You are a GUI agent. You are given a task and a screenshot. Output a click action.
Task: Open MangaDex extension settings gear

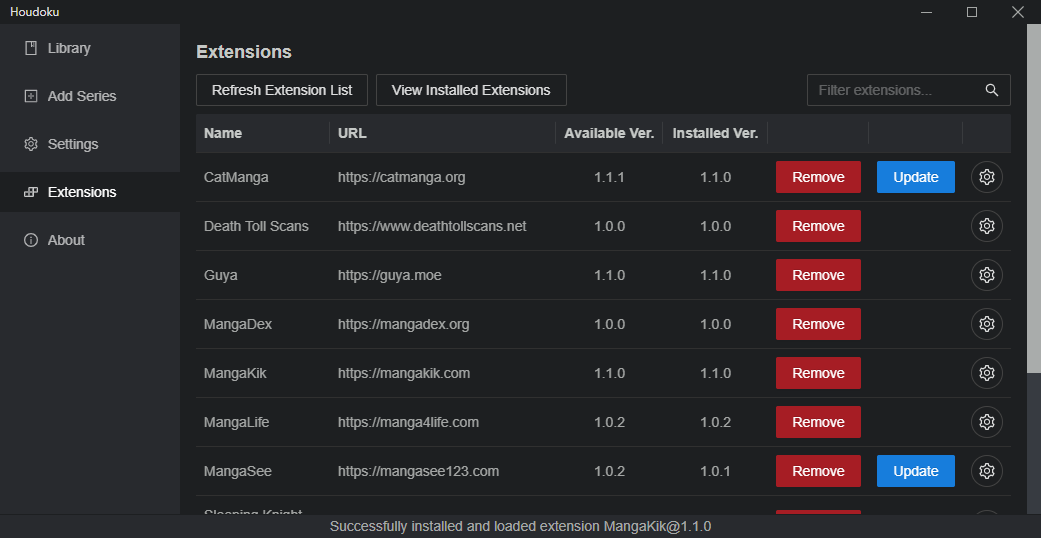tap(987, 324)
